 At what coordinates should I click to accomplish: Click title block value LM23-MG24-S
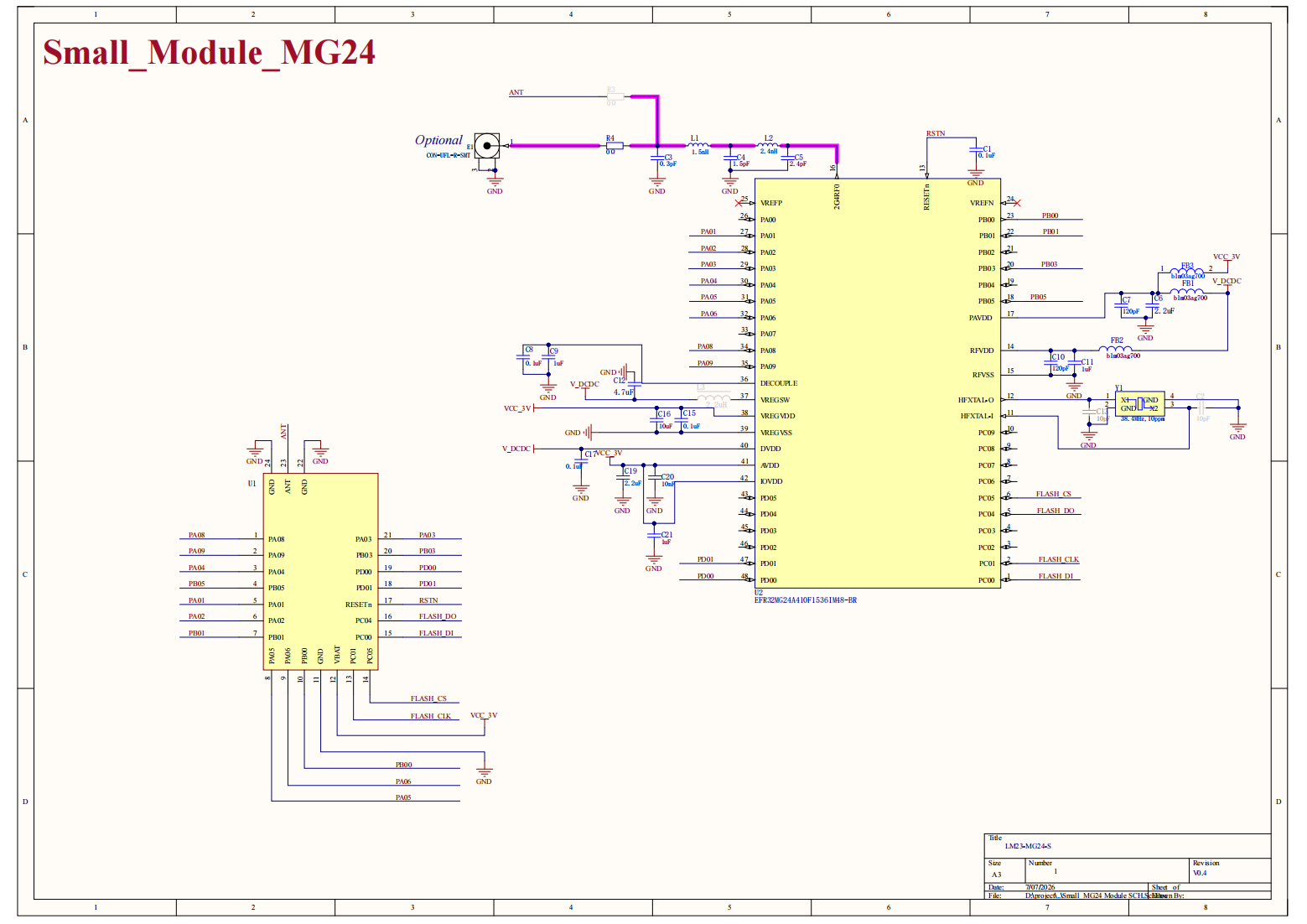(x=1028, y=846)
